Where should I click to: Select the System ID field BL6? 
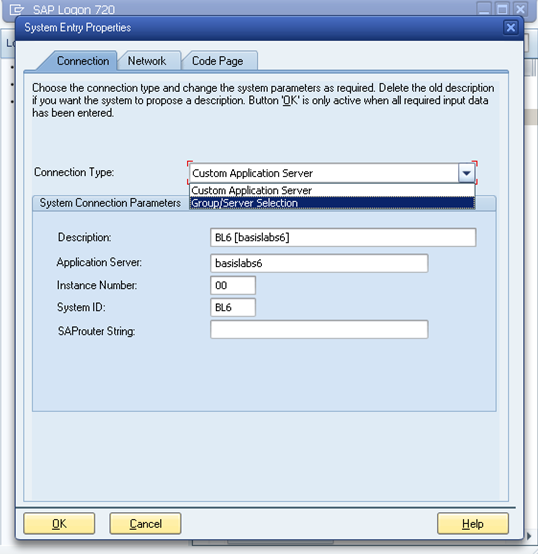(233, 307)
